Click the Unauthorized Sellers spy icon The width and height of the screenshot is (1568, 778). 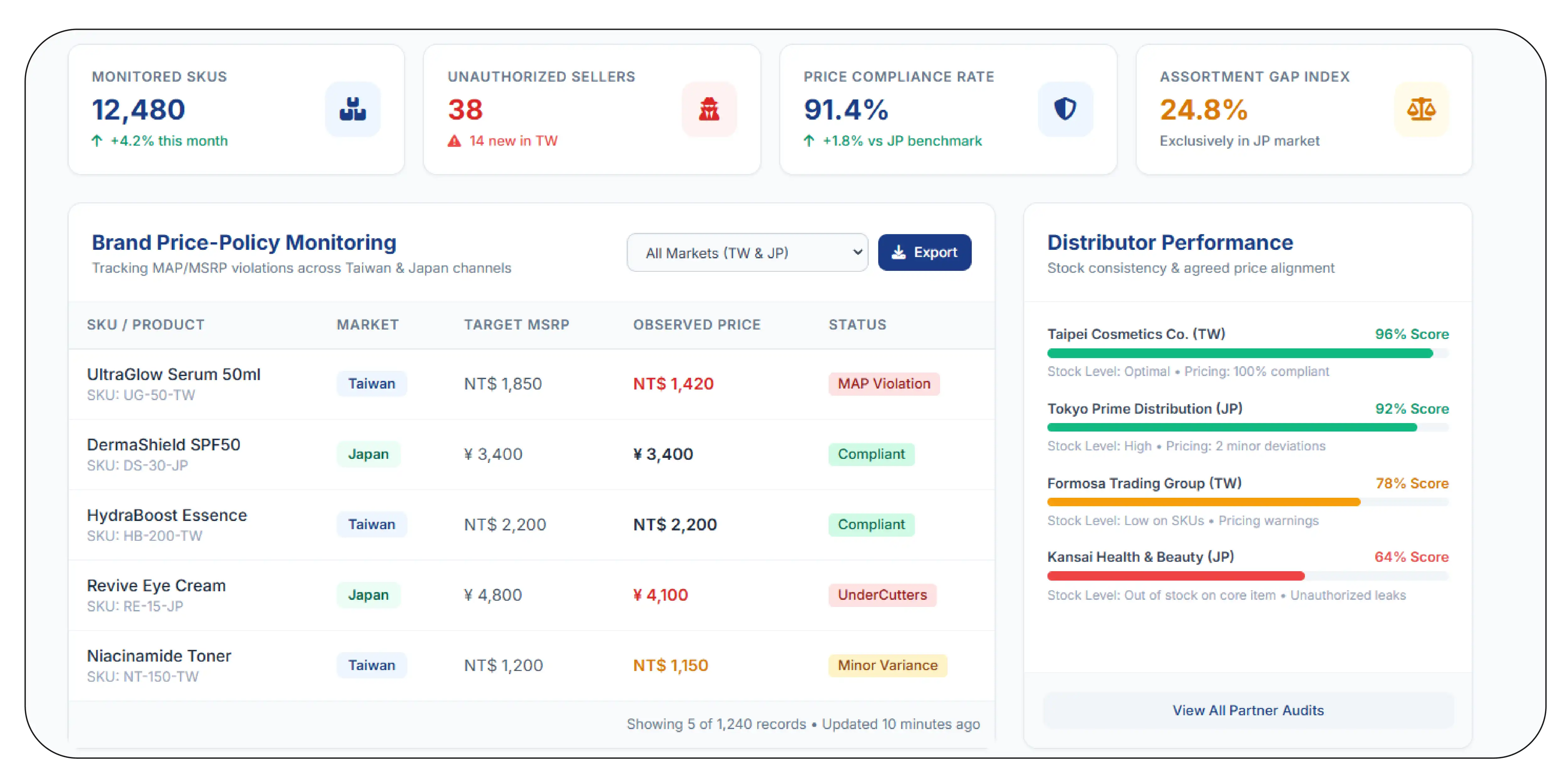click(x=709, y=110)
